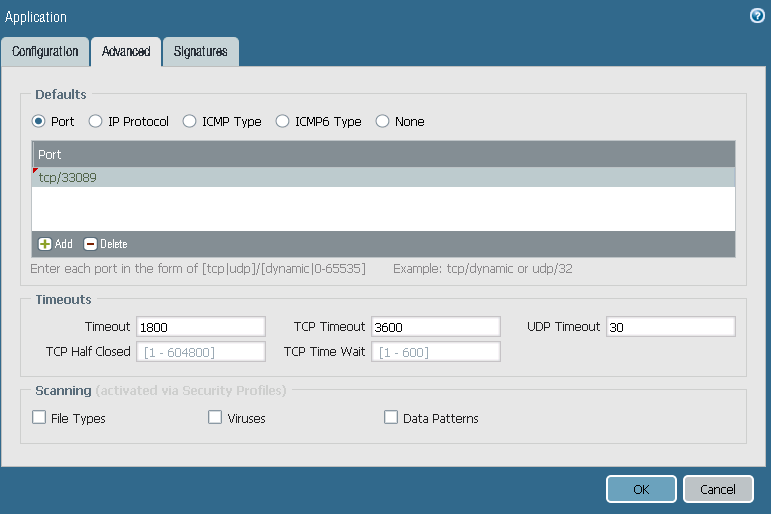Select the ICMP Type radio button
The width and height of the screenshot is (771, 514).
pyautogui.click(x=189, y=121)
